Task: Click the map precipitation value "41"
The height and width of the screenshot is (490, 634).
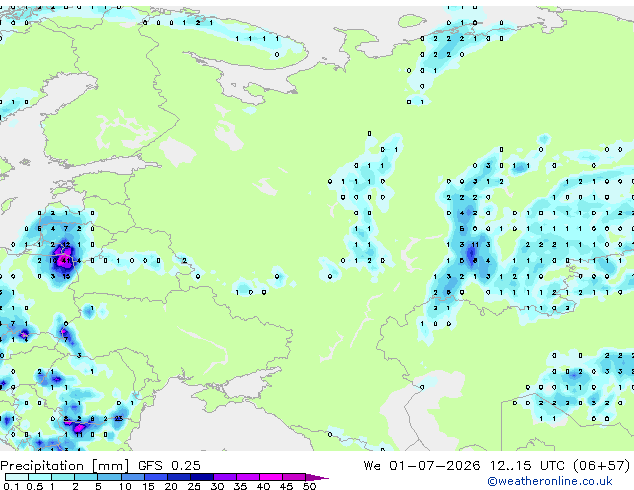Action: 66,261
